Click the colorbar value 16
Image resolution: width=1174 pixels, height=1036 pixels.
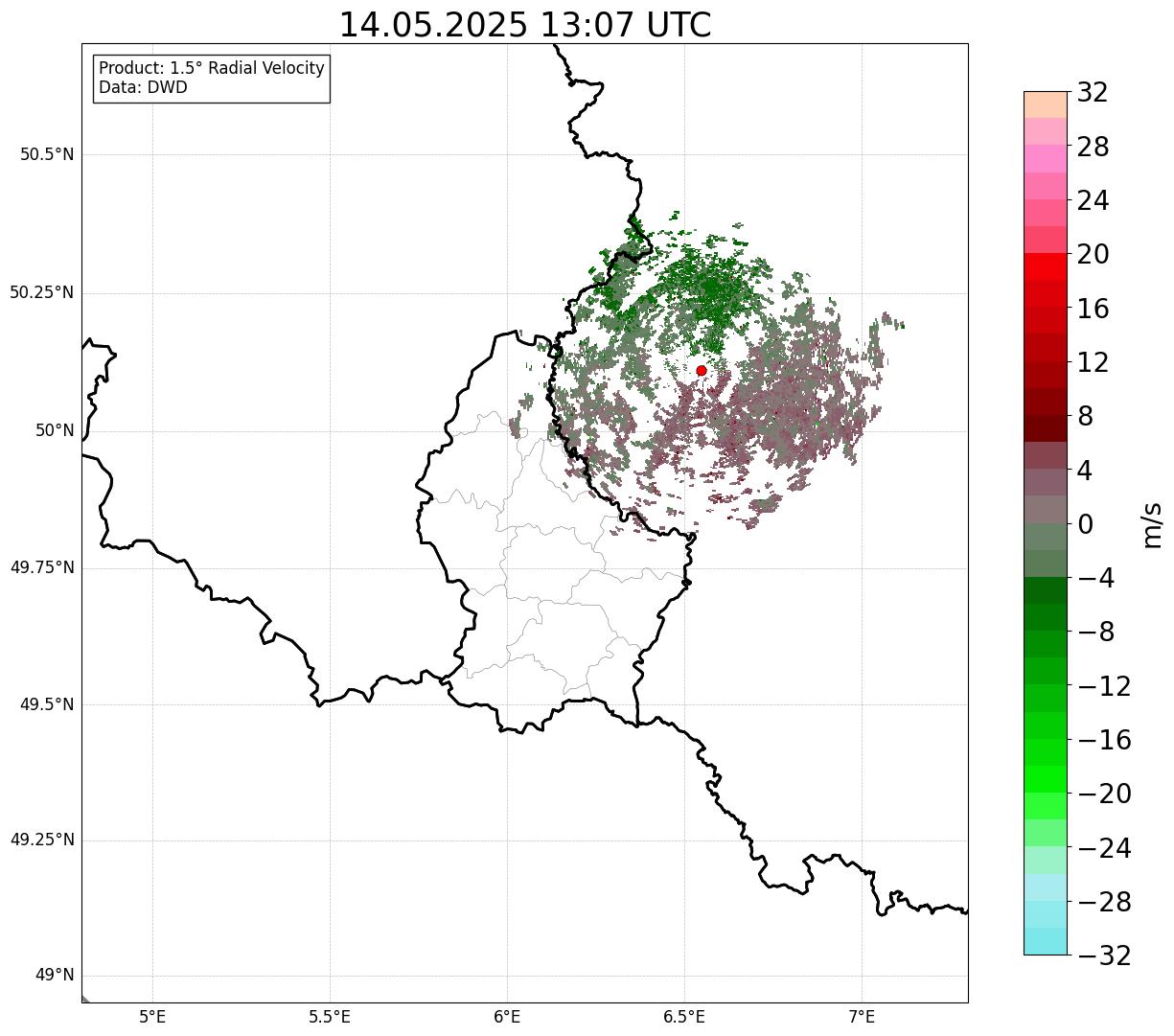(x=1093, y=309)
